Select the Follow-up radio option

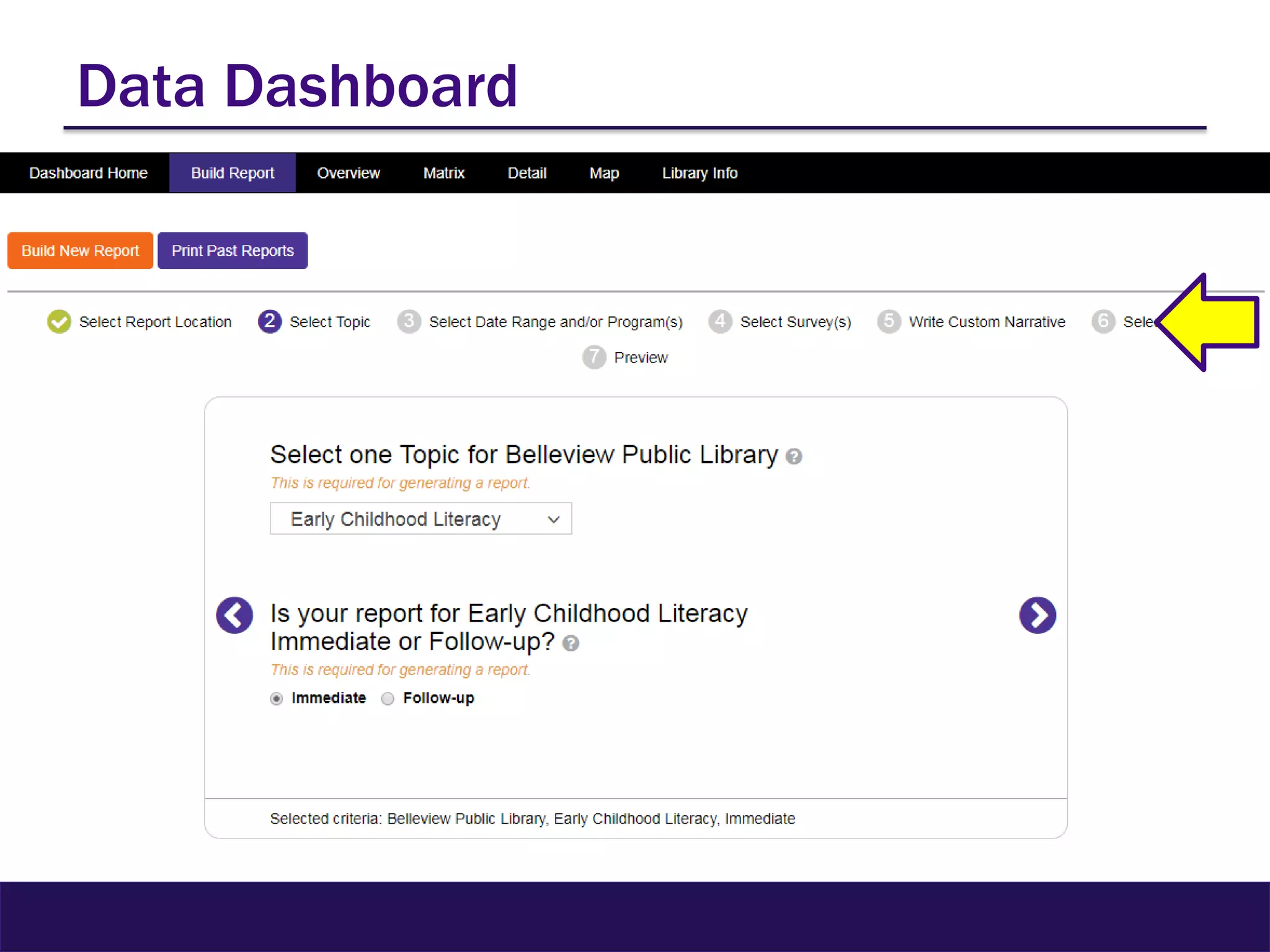388,699
